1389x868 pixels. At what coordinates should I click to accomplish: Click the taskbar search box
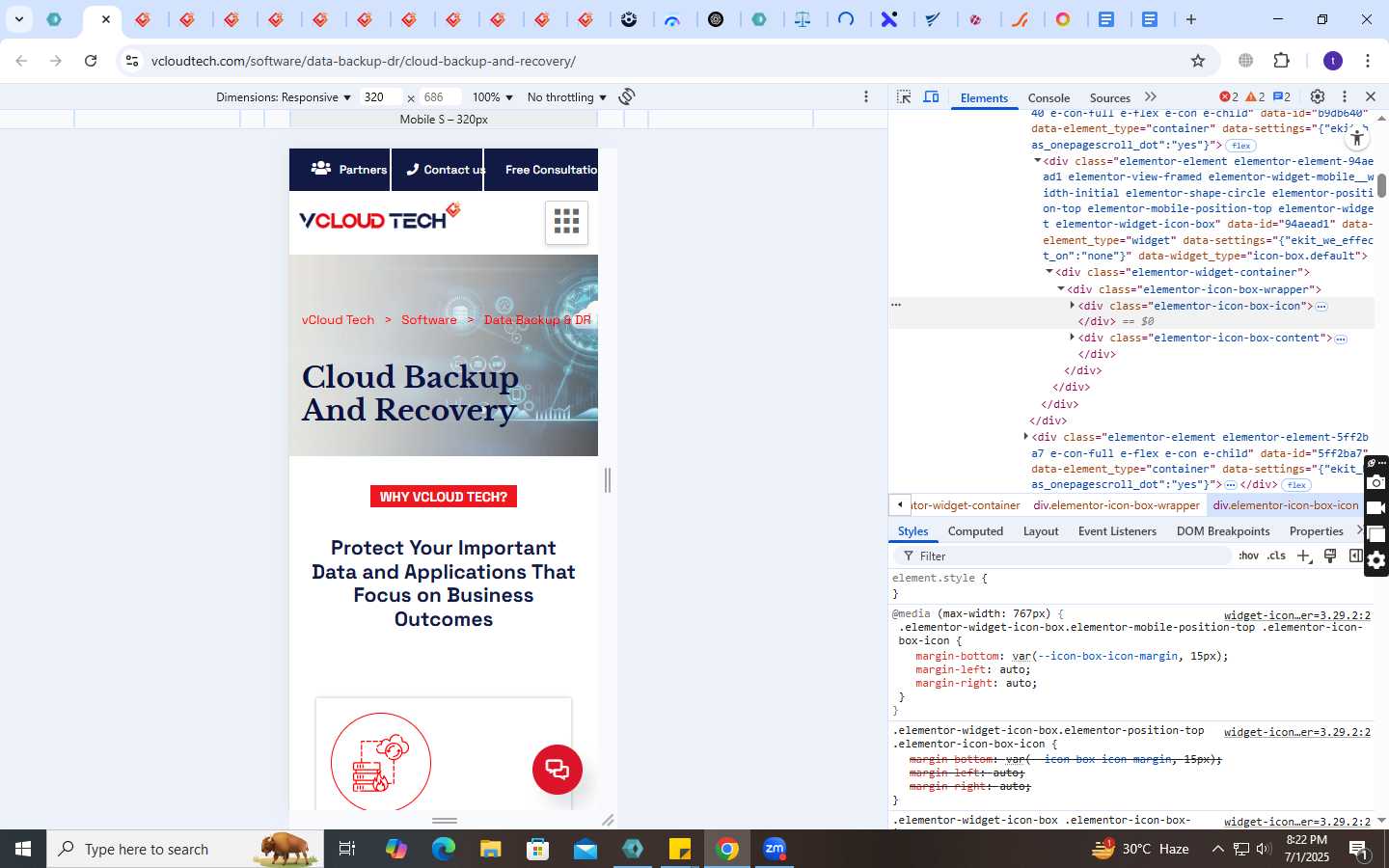[x=185, y=849]
